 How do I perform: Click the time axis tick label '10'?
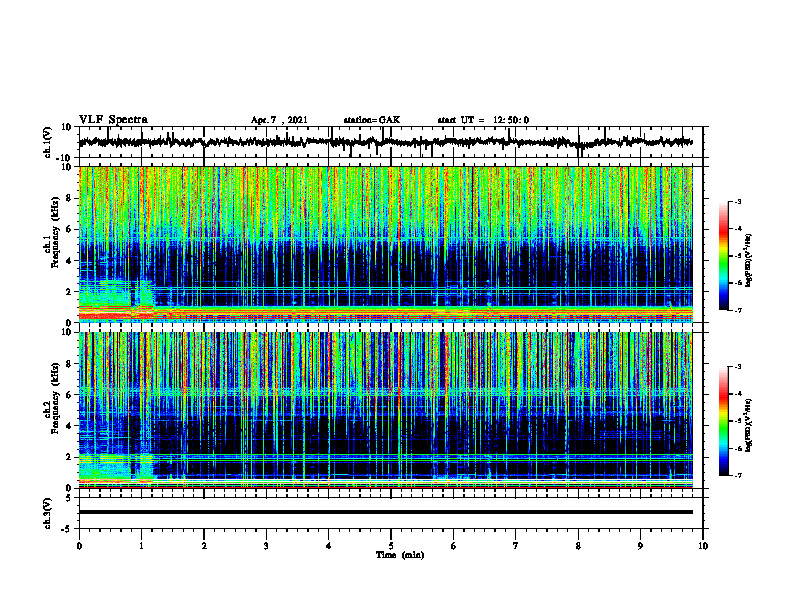tap(703, 546)
